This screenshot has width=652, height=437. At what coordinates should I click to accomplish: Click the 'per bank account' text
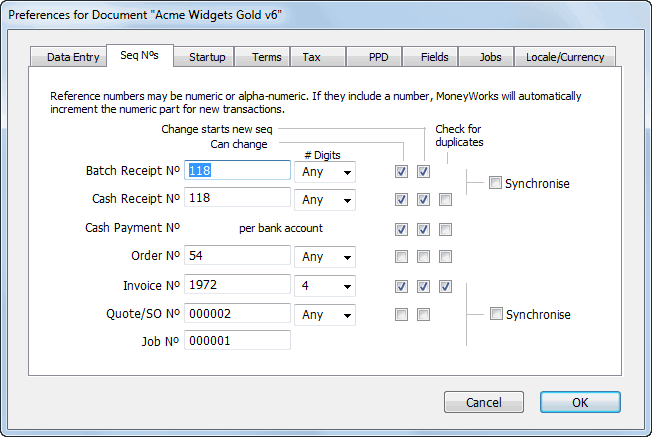(x=281, y=228)
